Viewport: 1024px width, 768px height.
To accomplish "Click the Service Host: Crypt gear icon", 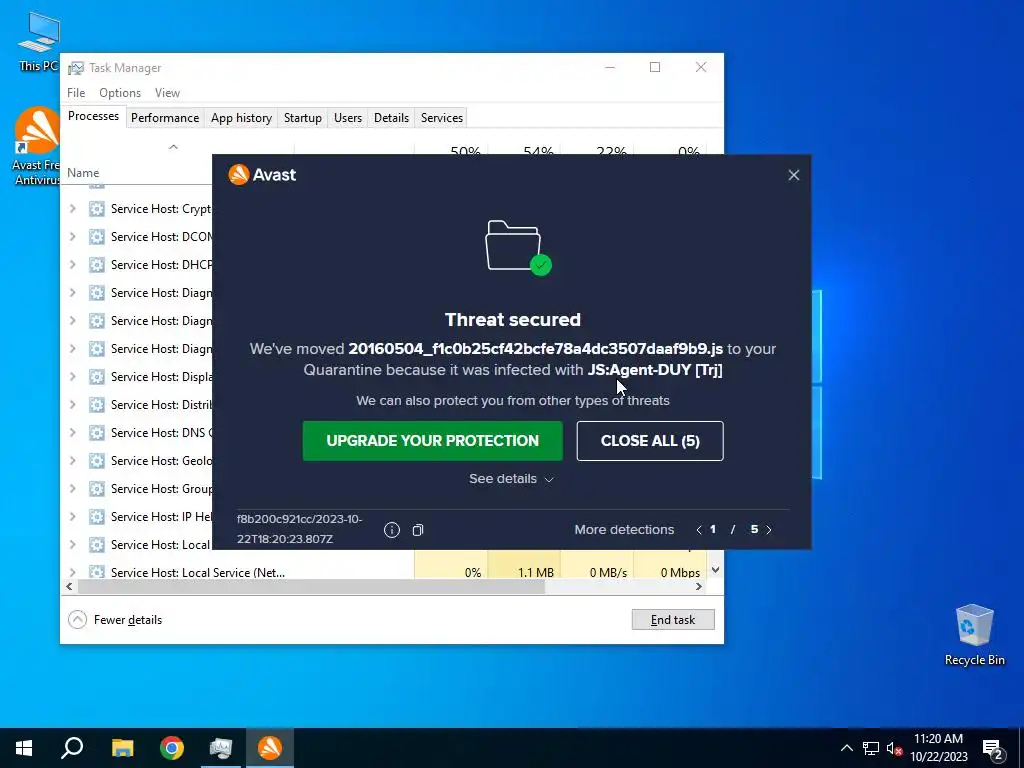I will click(97, 209).
